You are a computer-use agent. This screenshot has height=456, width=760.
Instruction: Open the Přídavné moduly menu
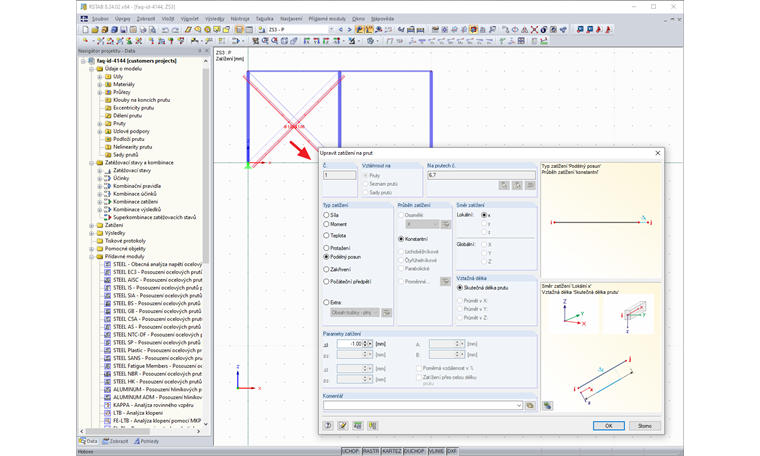pyautogui.click(x=327, y=19)
